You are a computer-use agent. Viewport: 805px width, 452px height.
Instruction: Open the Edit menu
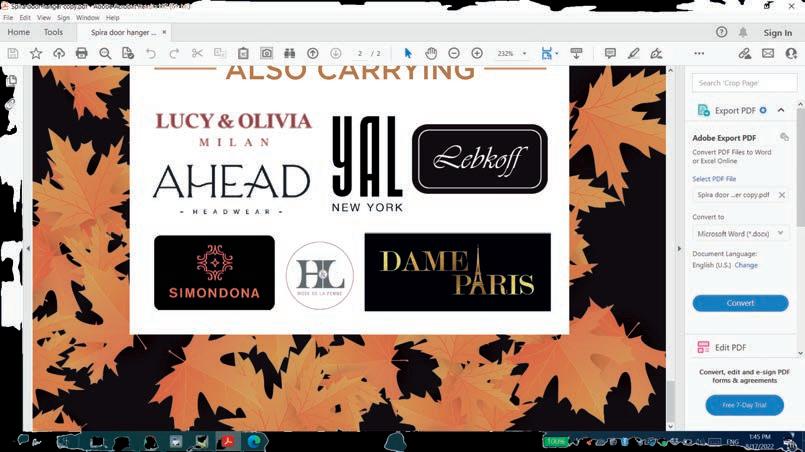tap(25, 17)
